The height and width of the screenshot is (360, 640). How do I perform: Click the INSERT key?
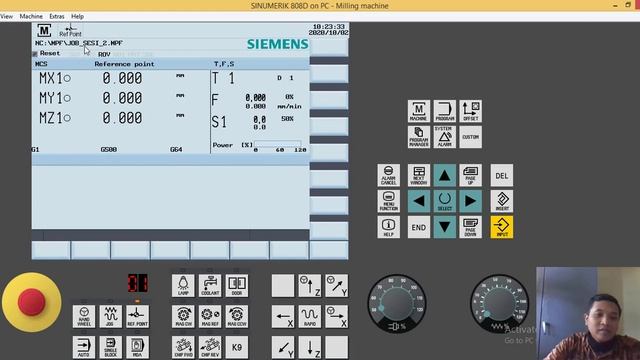(x=502, y=201)
